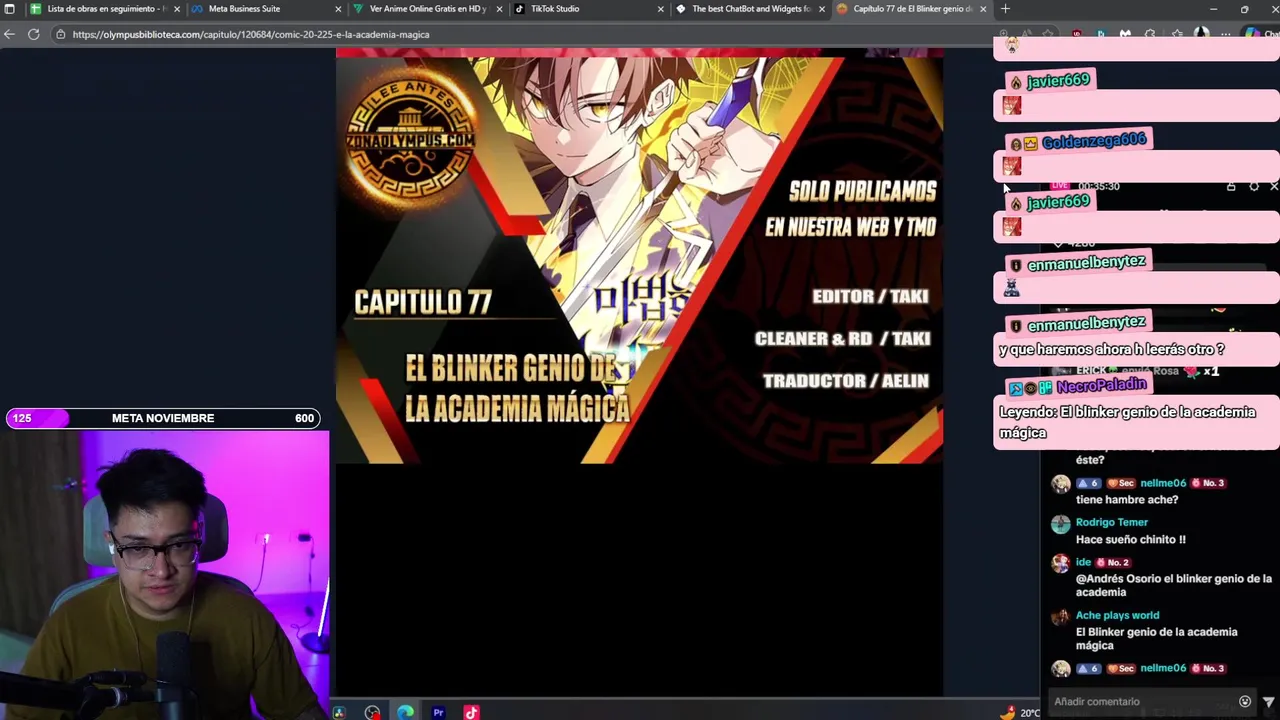
Task: Open tab actions menu icon at top-left
Action: [9, 9]
